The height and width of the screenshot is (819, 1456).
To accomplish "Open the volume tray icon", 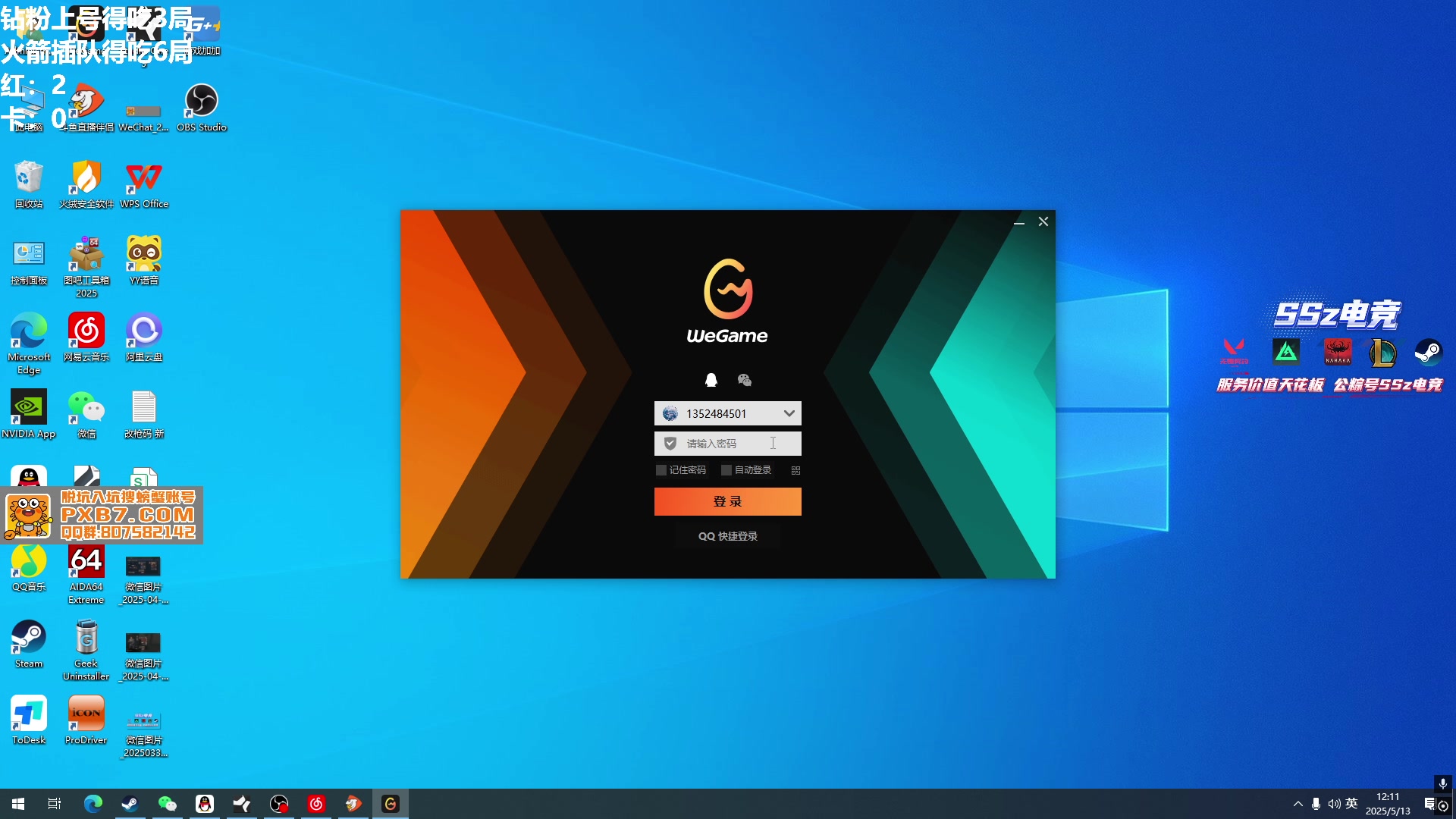I will pos(1334,804).
